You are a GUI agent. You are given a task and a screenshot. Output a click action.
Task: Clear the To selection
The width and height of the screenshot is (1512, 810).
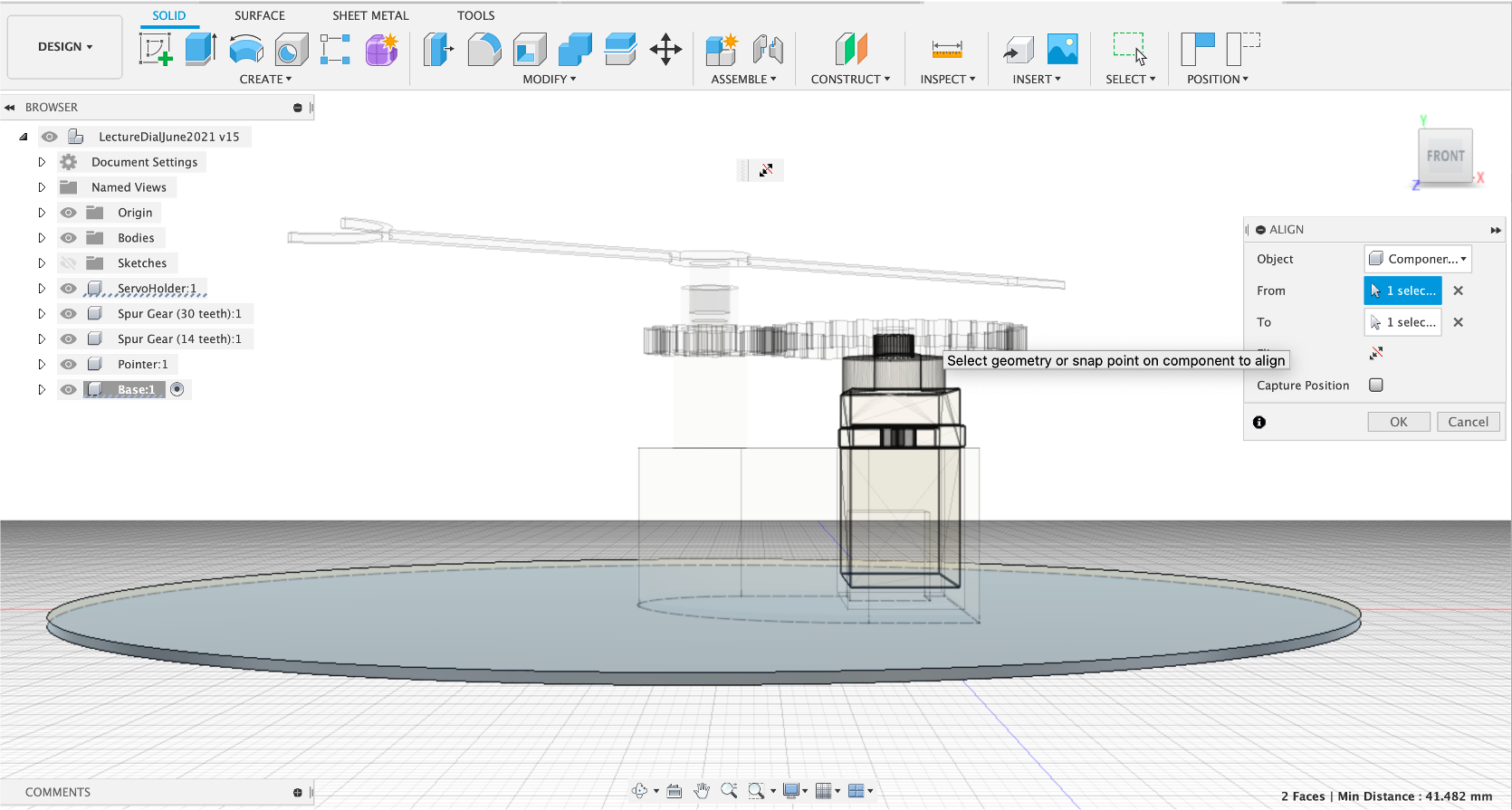(x=1459, y=322)
